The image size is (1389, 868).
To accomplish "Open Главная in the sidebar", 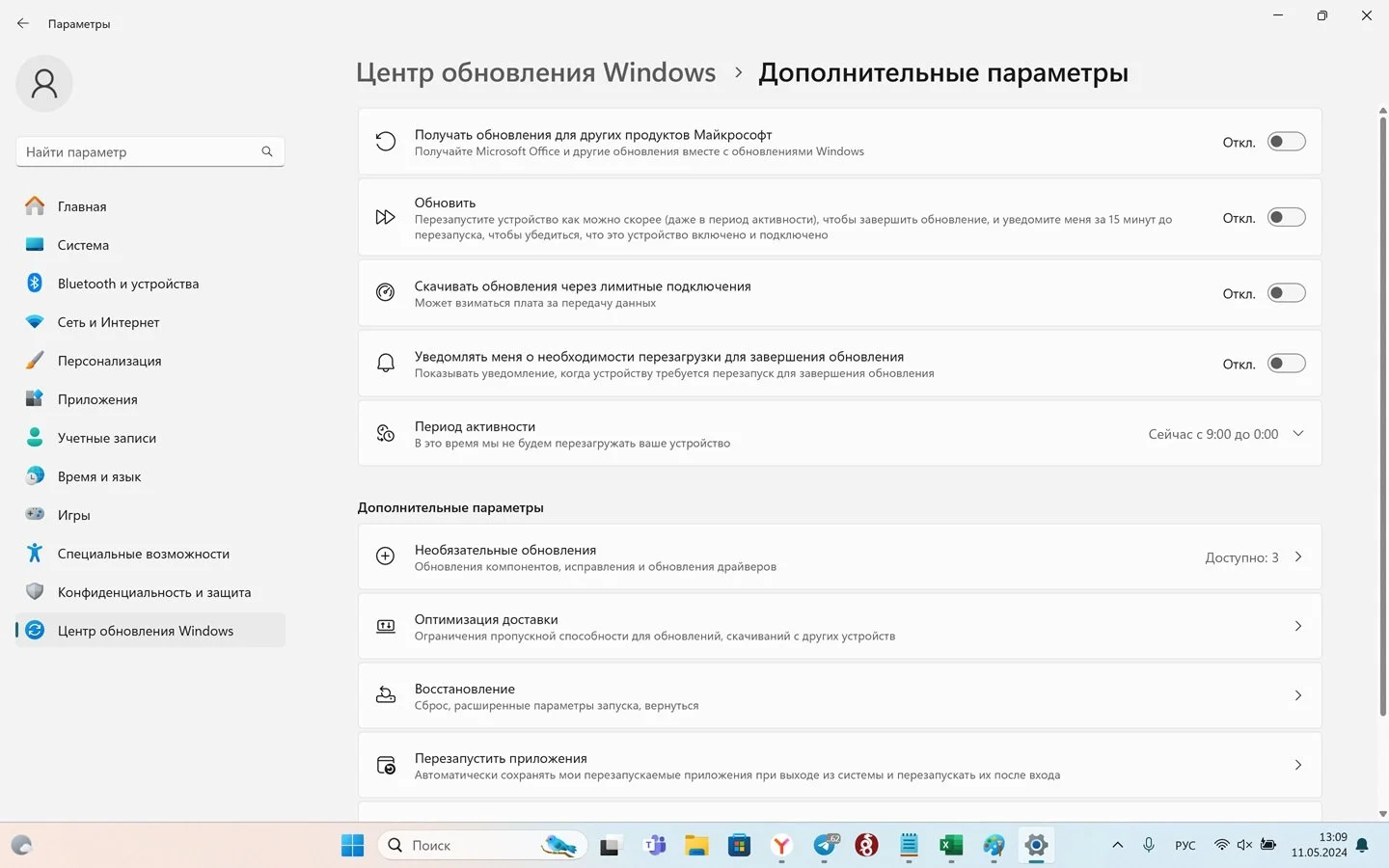I will pyautogui.click(x=150, y=206).
